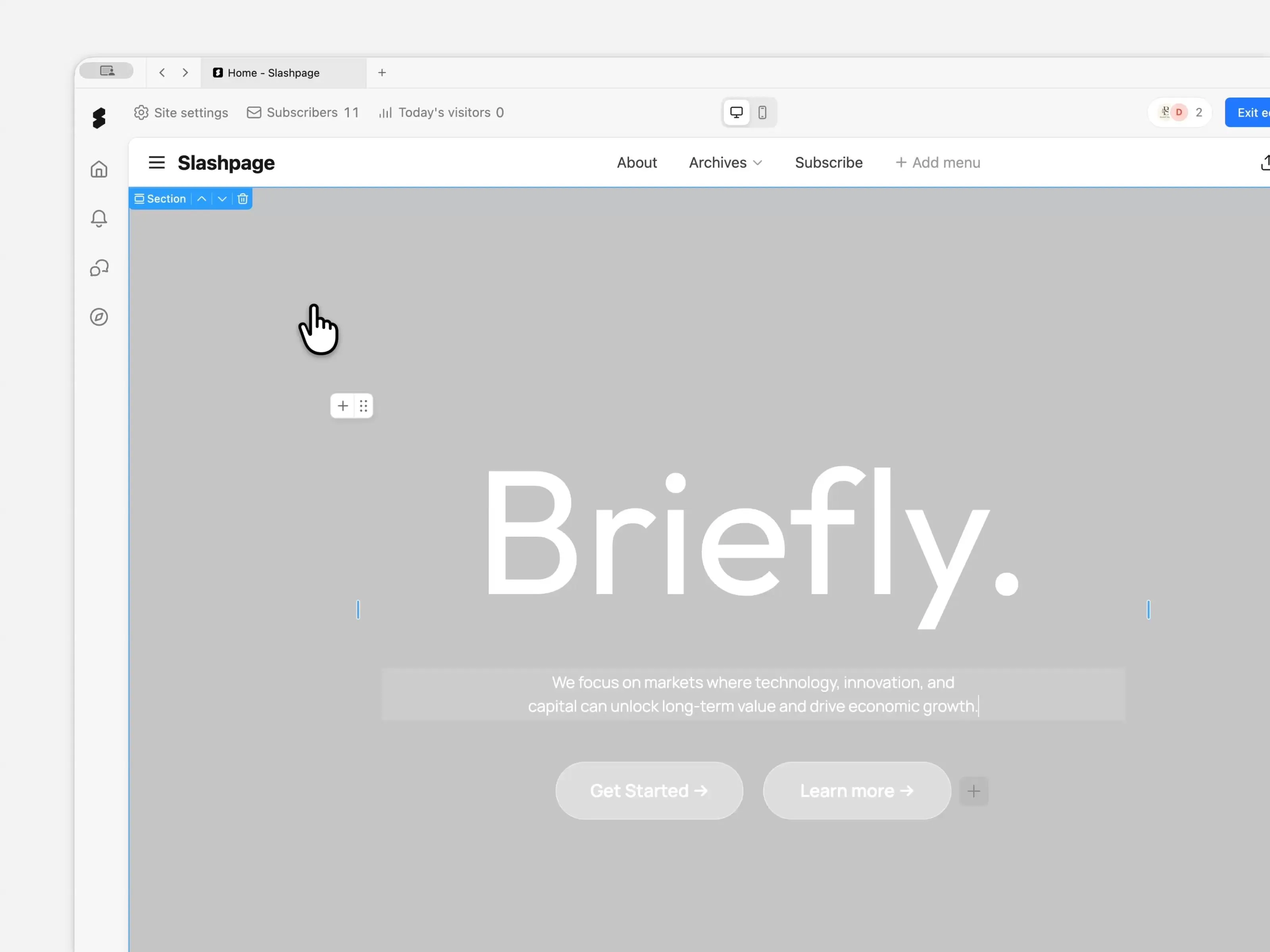Open the chat messages sidebar icon
The width and height of the screenshot is (1270, 952).
click(x=99, y=268)
